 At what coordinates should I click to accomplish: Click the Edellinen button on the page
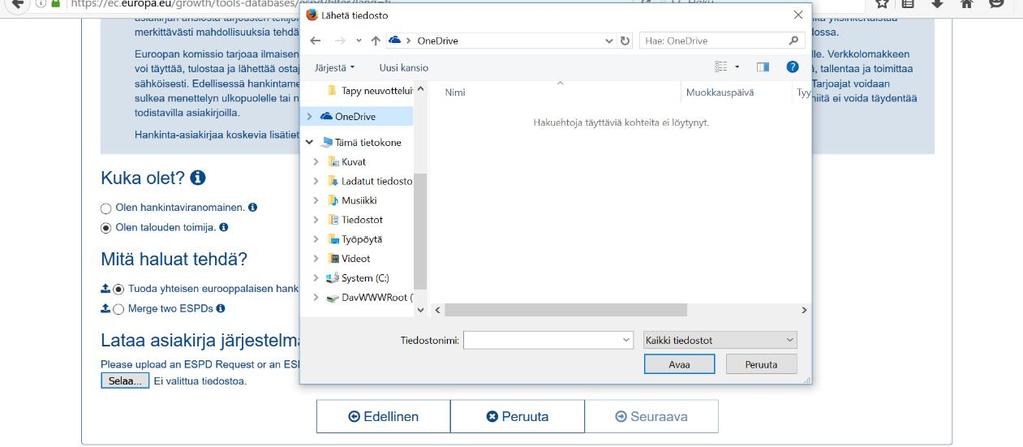click(x=384, y=416)
